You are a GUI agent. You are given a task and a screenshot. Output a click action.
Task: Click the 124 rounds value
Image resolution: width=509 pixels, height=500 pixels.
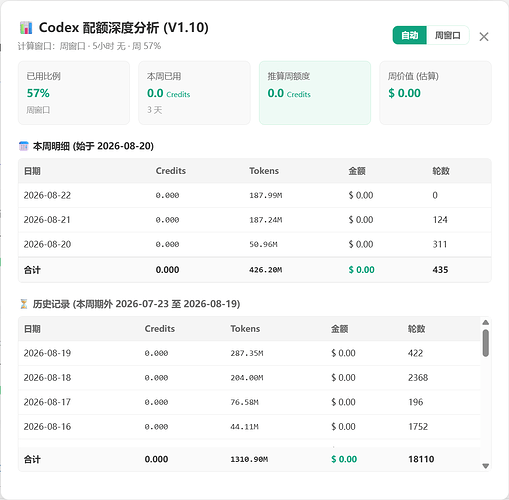tap(440, 220)
